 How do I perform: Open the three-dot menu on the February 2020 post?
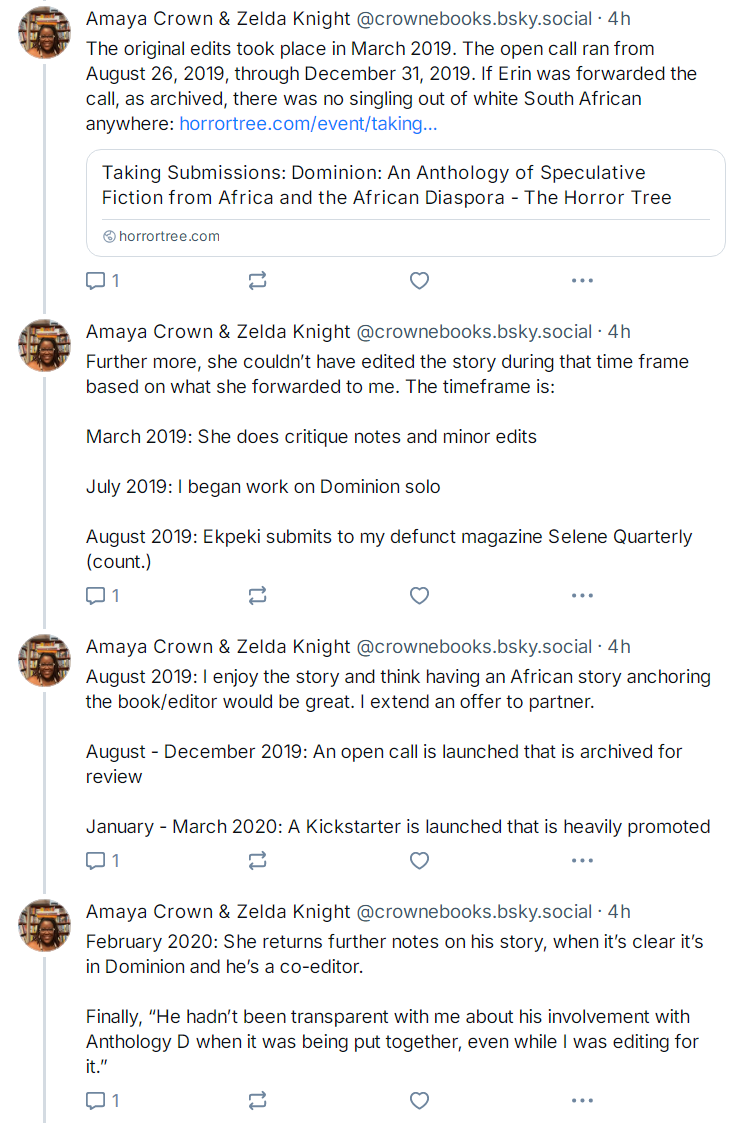pos(582,1100)
